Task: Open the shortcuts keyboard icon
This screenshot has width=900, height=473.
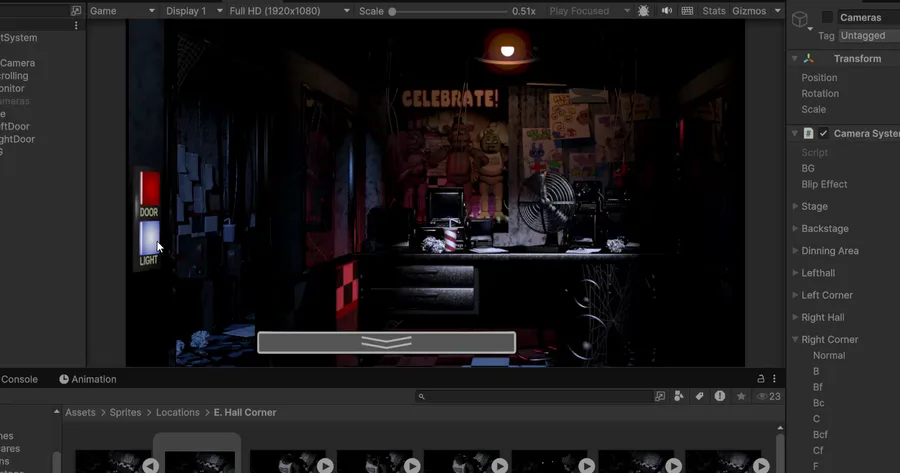Action: tap(687, 11)
